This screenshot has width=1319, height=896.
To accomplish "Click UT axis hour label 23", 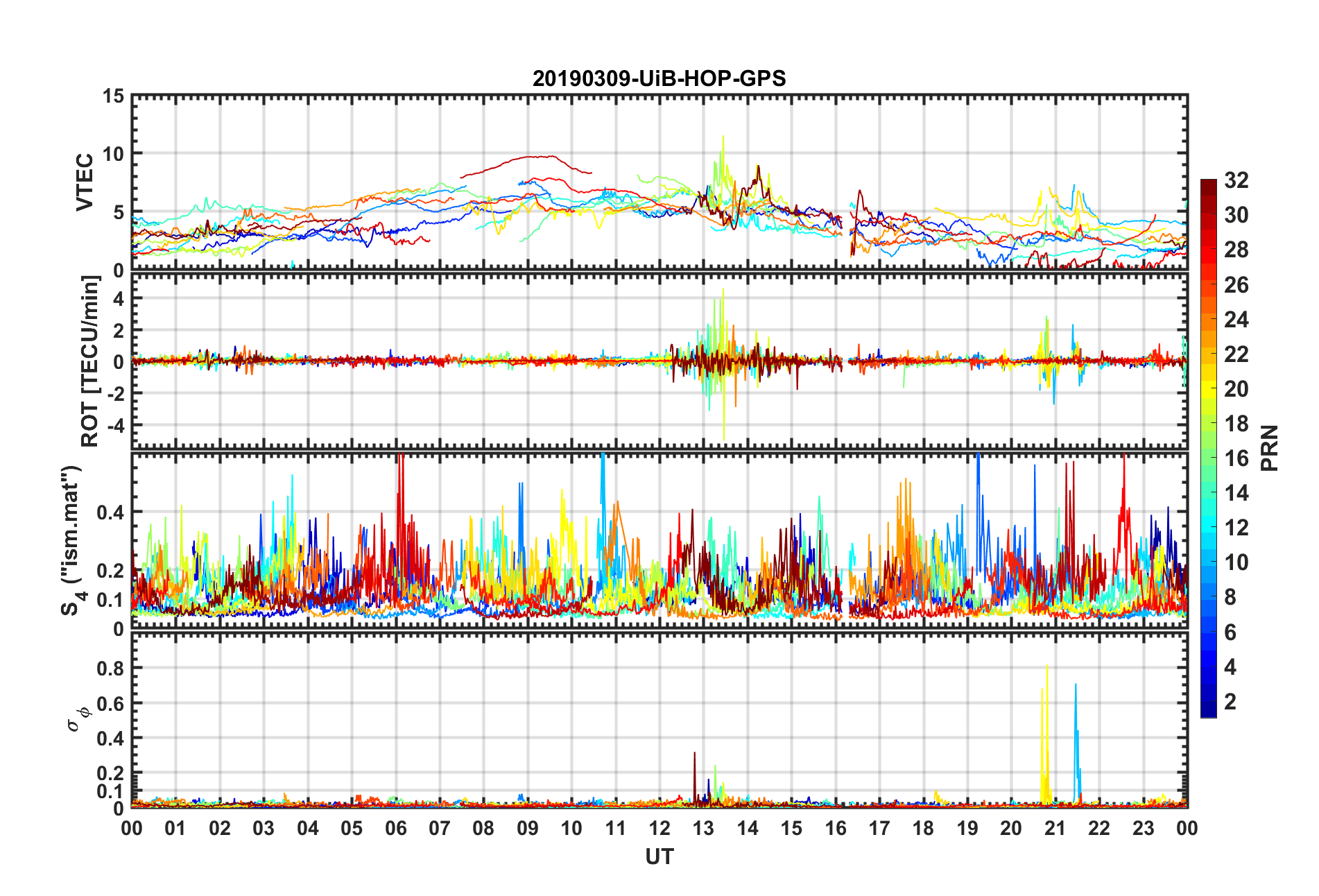I will coord(1143,828).
